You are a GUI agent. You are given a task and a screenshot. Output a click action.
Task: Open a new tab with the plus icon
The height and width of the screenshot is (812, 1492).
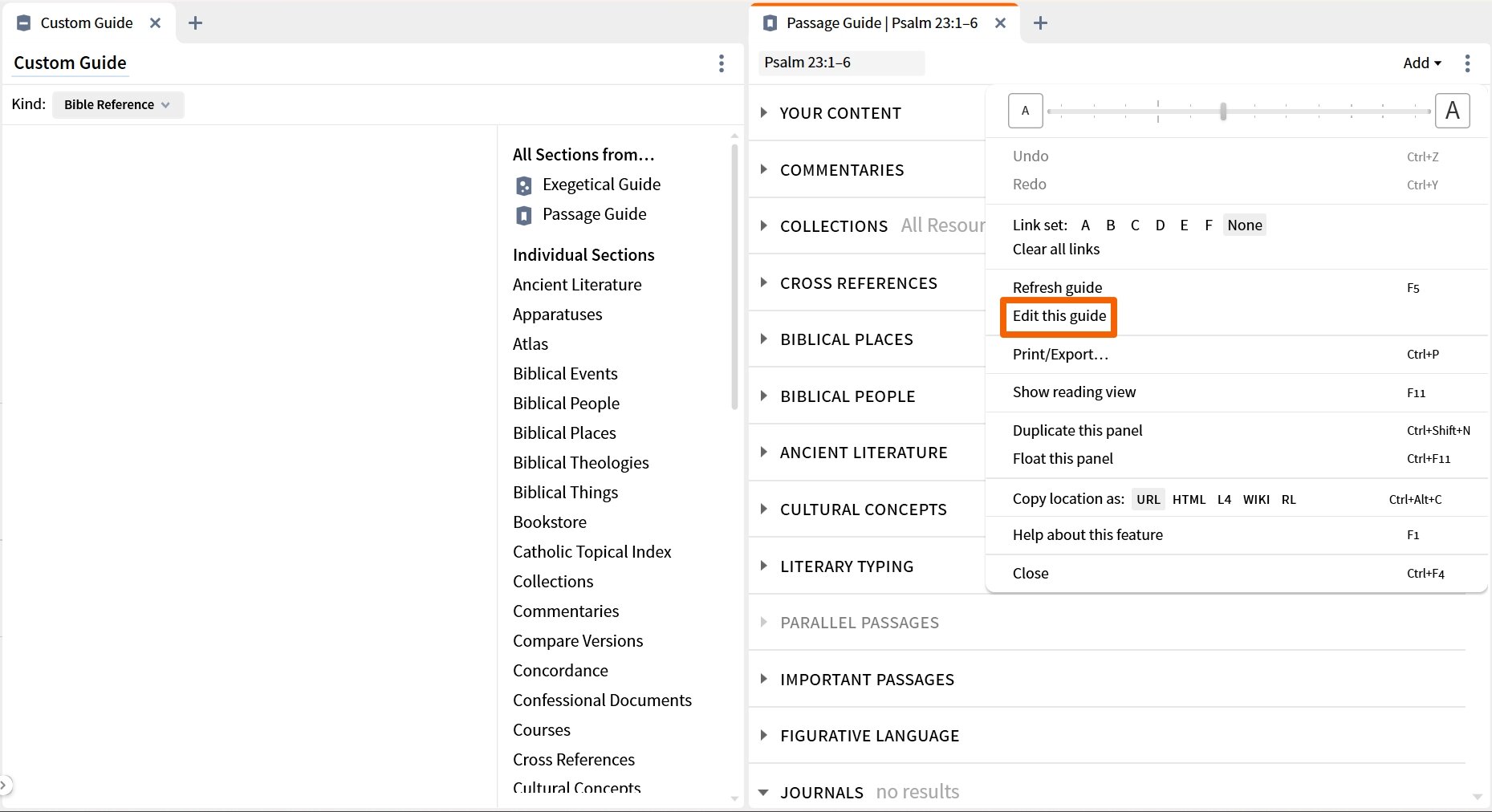[195, 22]
